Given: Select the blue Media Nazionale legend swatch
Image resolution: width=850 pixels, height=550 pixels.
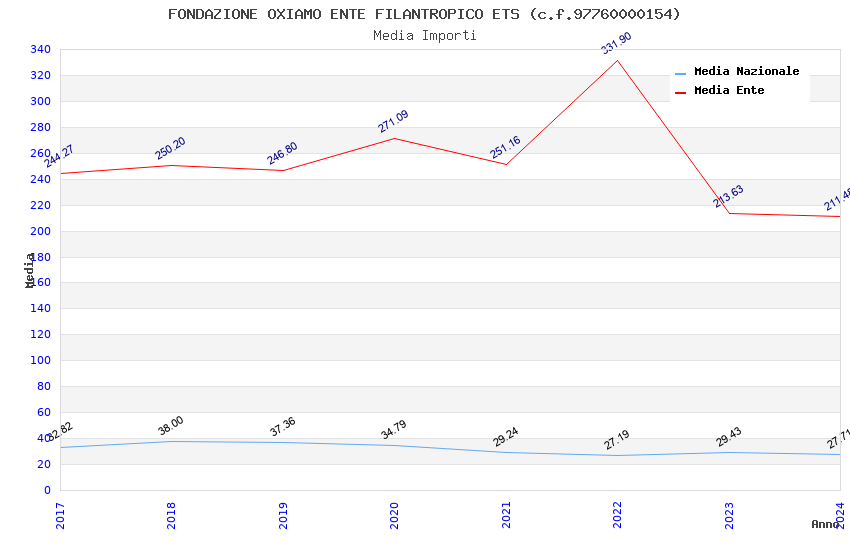Looking at the screenshot, I should tap(680, 74).
